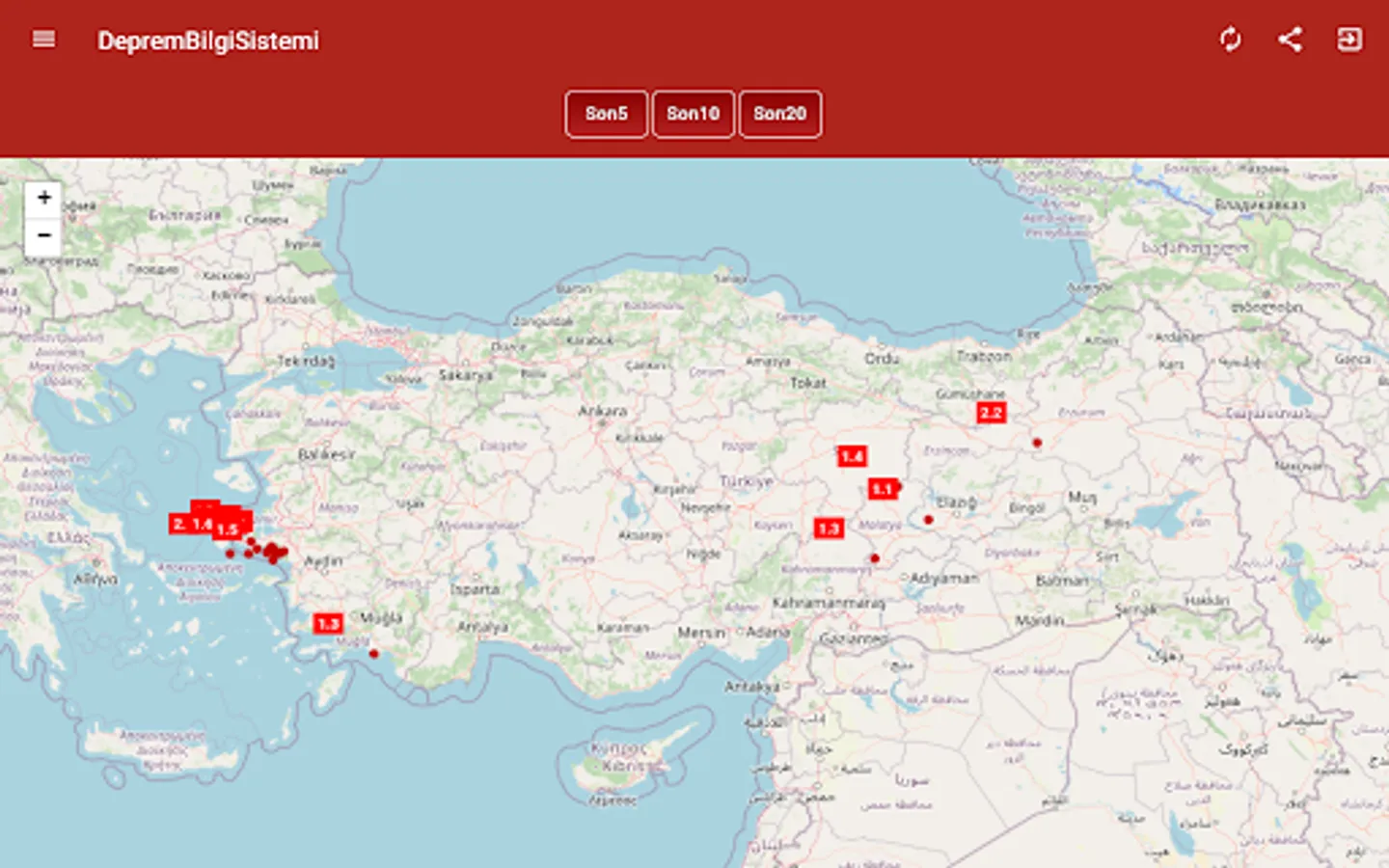Image resolution: width=1389 pixels, height=868 pixels.
Task: Click the Türkiye country label
Action: (747, 480)
